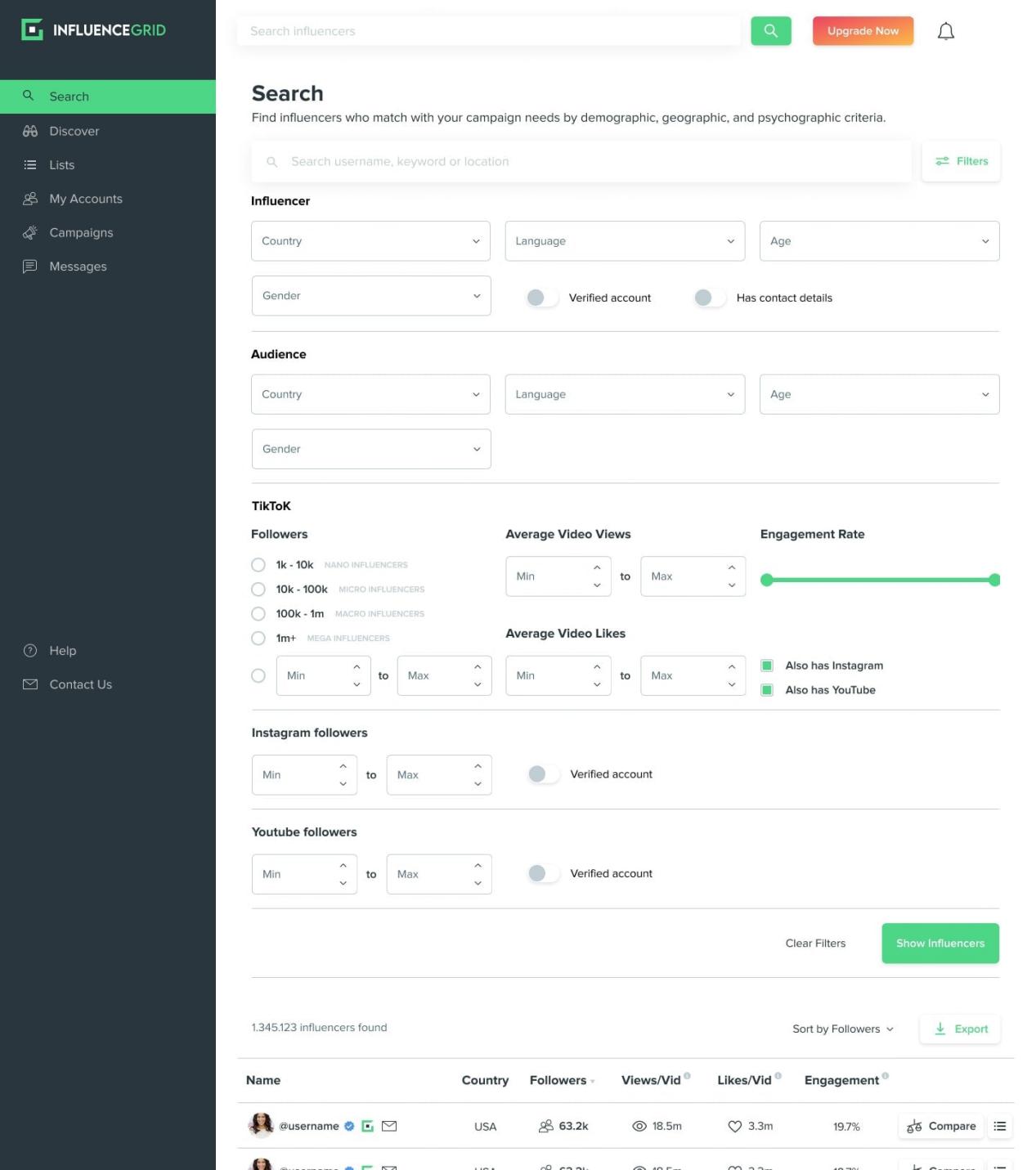Open Influencer Age dropdown

coord(879,241)
